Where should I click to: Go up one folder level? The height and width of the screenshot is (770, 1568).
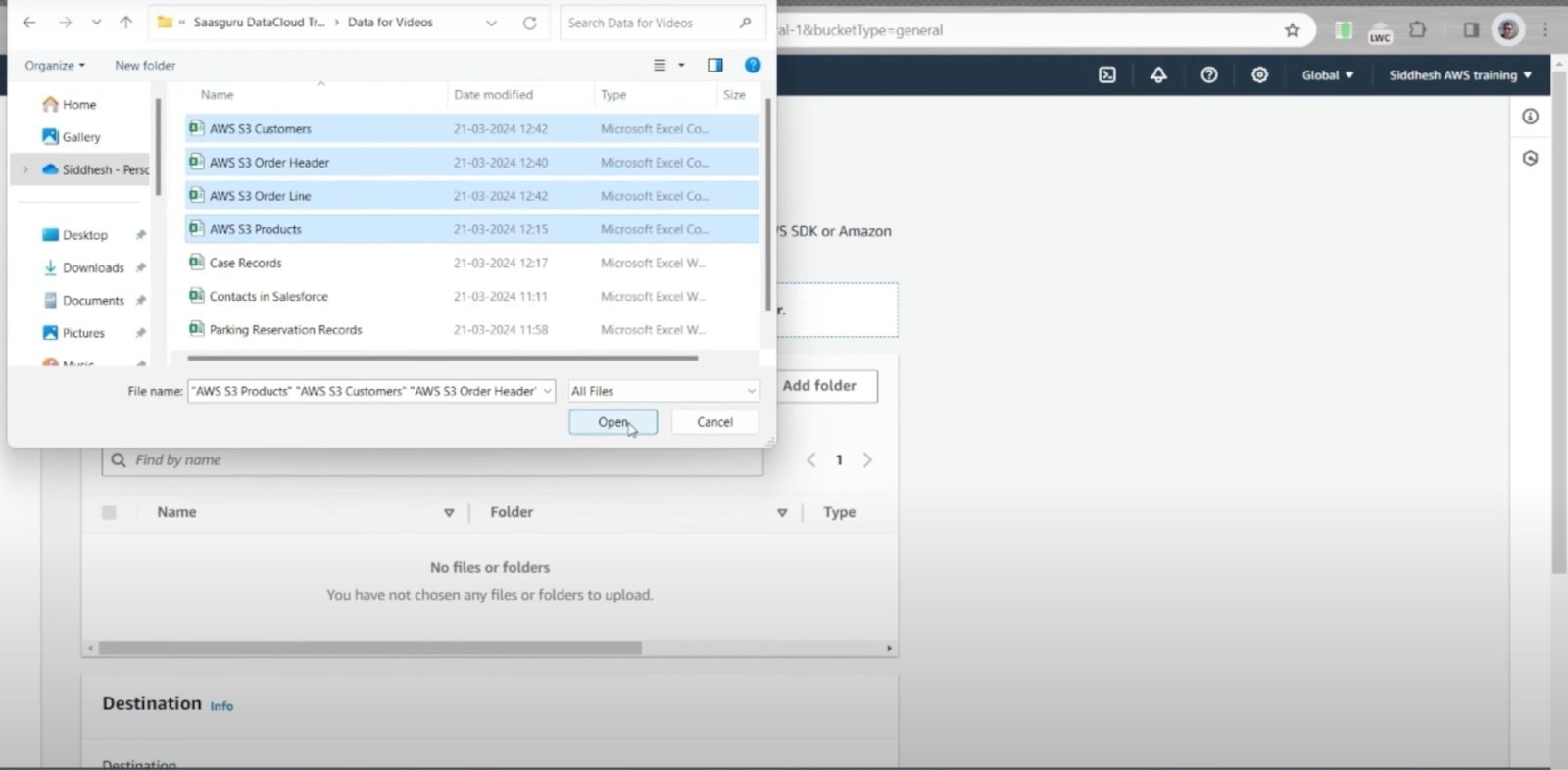(x=126, y=23)
